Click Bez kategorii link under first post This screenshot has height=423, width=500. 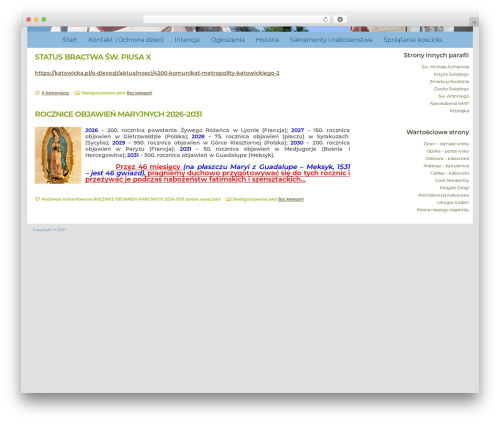coord(139,93)
